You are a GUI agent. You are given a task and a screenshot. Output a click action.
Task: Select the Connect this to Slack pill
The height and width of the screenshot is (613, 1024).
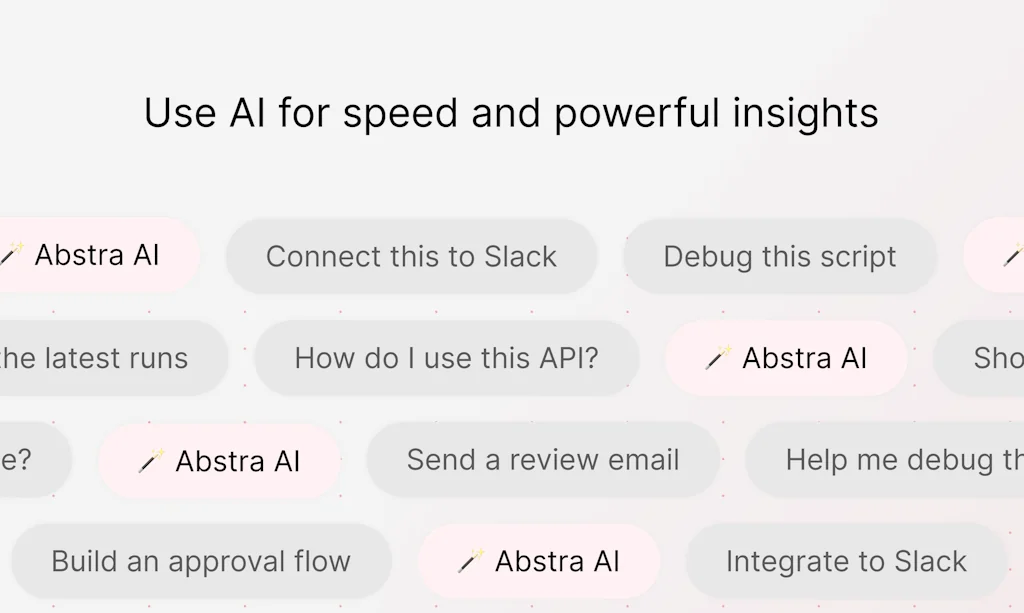point(412,256)
